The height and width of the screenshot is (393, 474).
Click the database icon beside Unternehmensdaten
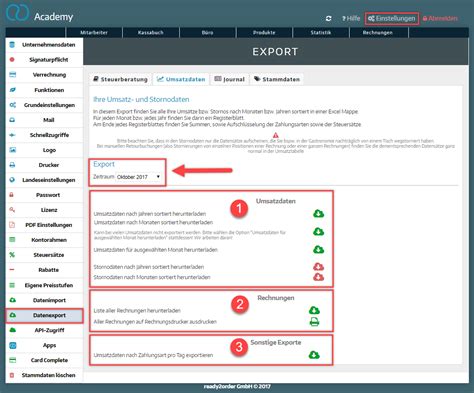[x=12, y=45]
